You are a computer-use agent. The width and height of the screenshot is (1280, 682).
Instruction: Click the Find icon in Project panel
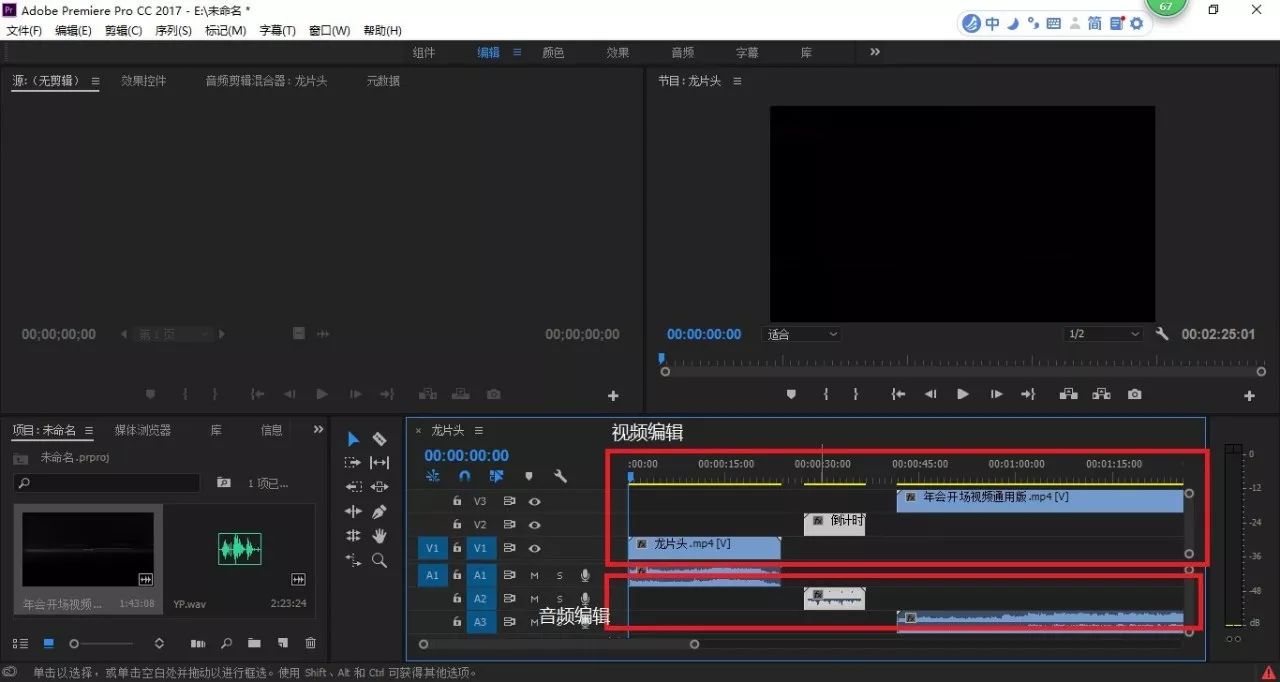(x=227, y=643)
